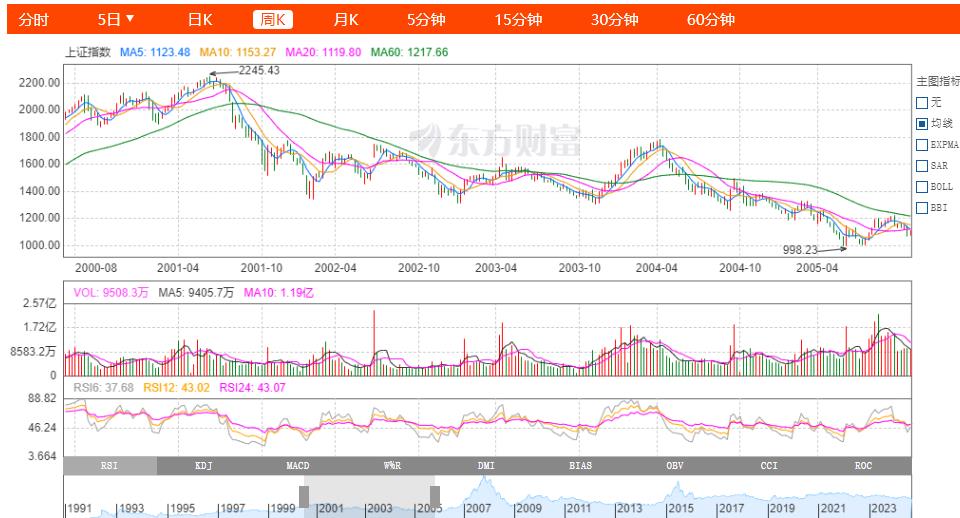Switch to the DMI indicator tab
This screenshot has width=960, height=518.
tap(487, 466)
